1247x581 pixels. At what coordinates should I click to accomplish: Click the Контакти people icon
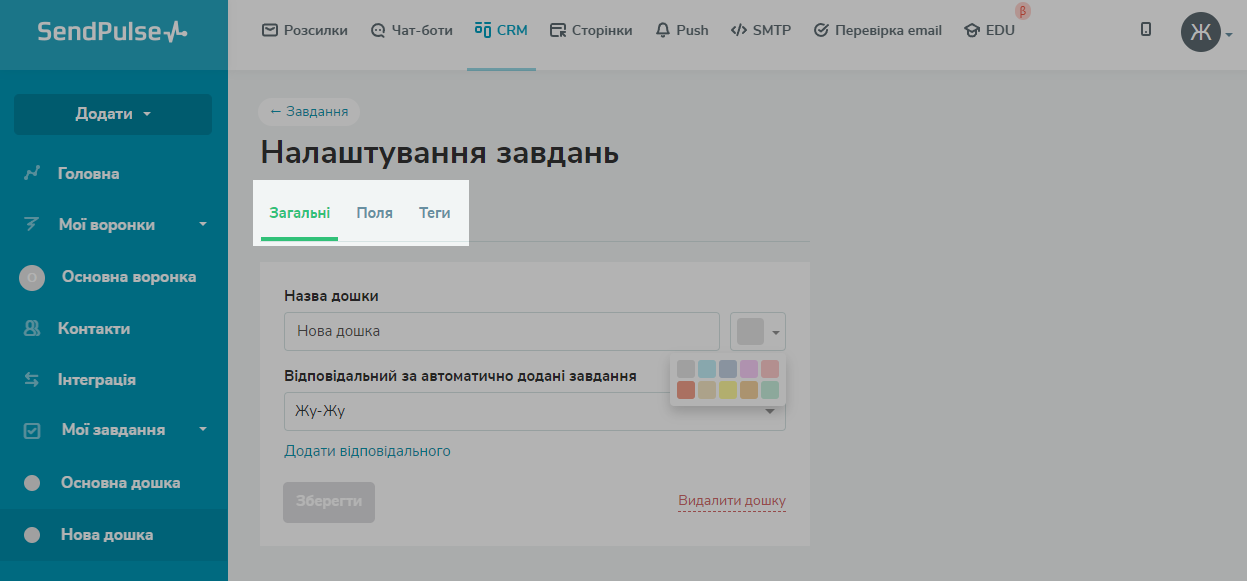(32, 328)
